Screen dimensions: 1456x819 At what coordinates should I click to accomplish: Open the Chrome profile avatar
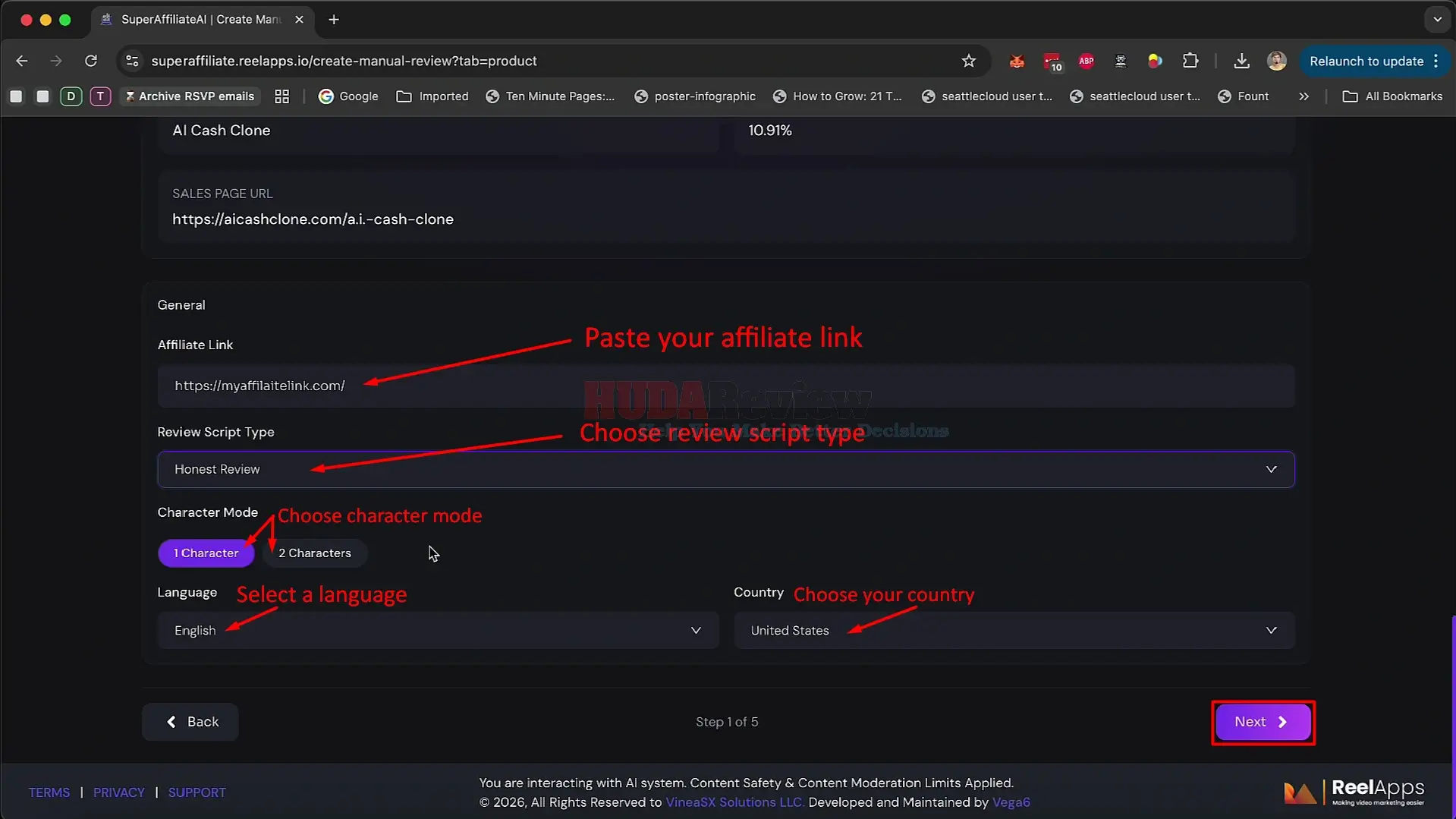click(x=1277, y=61)
